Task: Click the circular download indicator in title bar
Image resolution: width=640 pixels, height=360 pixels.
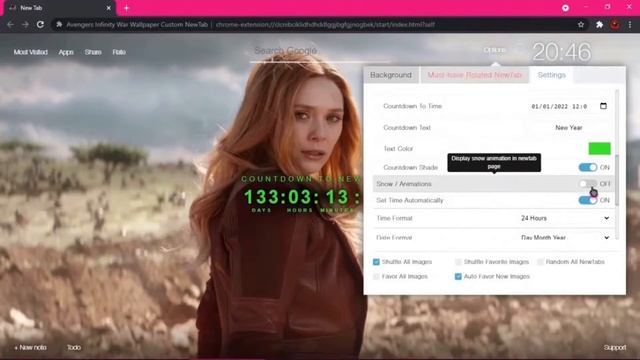Action: (x=565, y=8)
